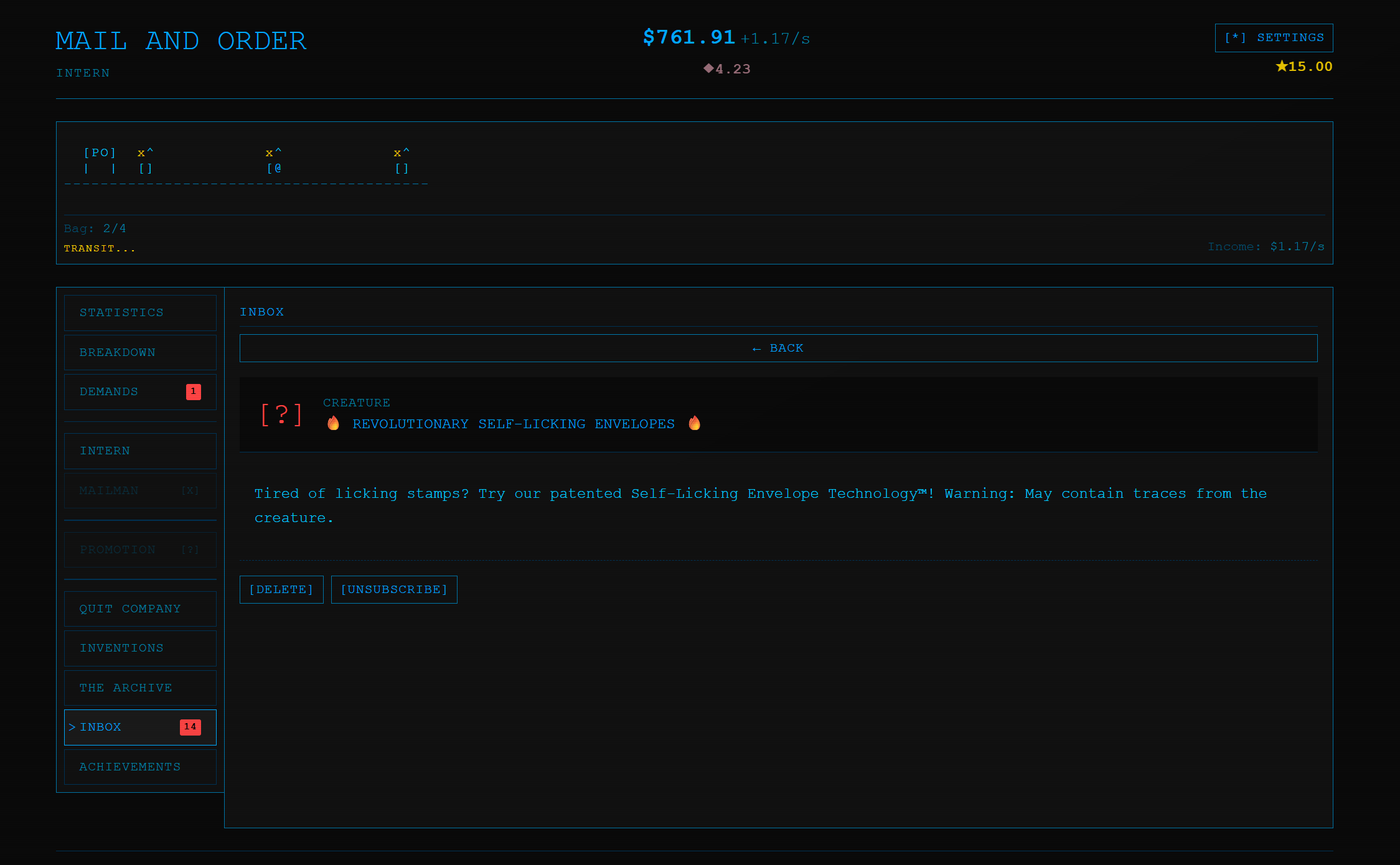Viewport: 1400px width, 865px height.
Task: Click the message body about licking stamps
Action: click(761, 505)
